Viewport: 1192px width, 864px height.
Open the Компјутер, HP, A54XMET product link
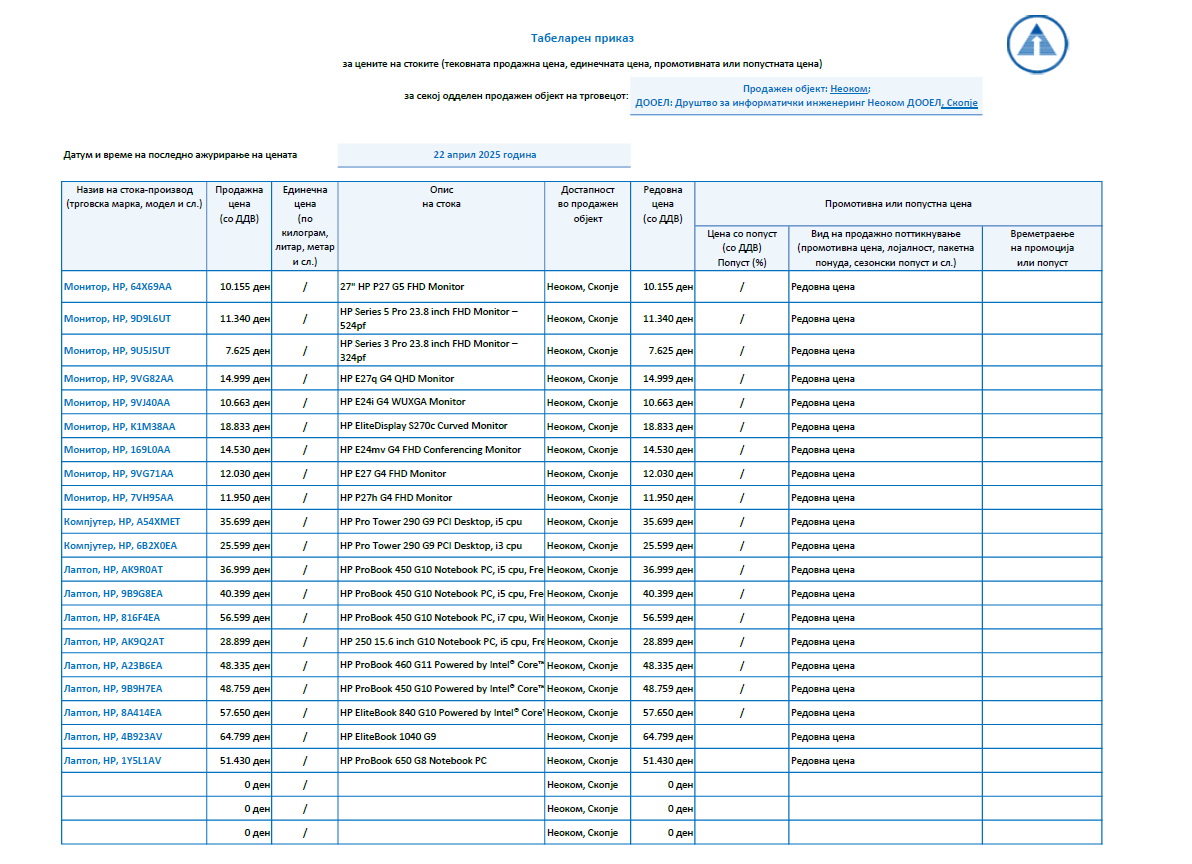(122, 521)
